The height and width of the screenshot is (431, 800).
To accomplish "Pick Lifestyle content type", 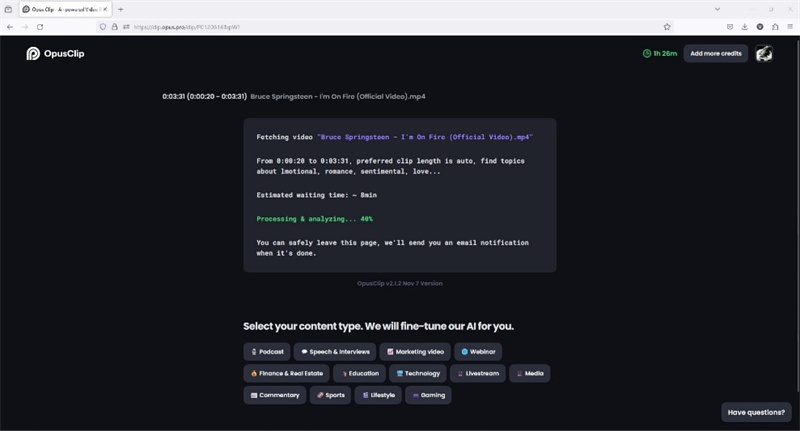I will tap(378, 395).
